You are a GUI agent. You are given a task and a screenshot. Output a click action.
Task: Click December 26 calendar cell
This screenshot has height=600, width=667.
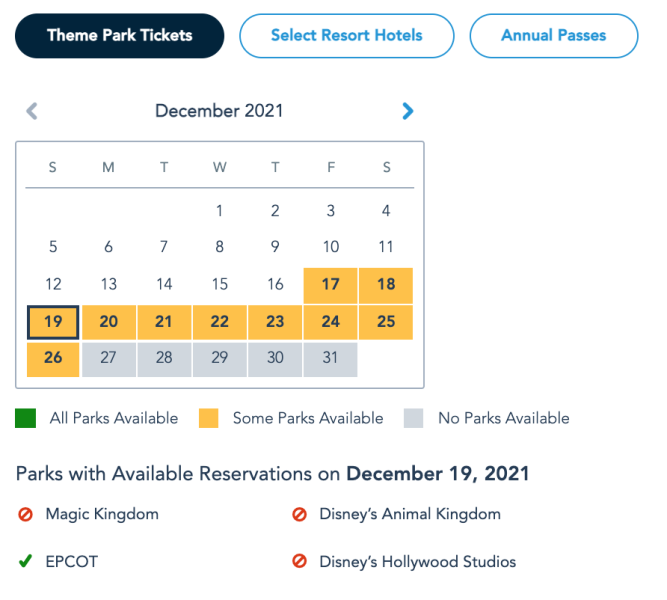pos(53,358)
